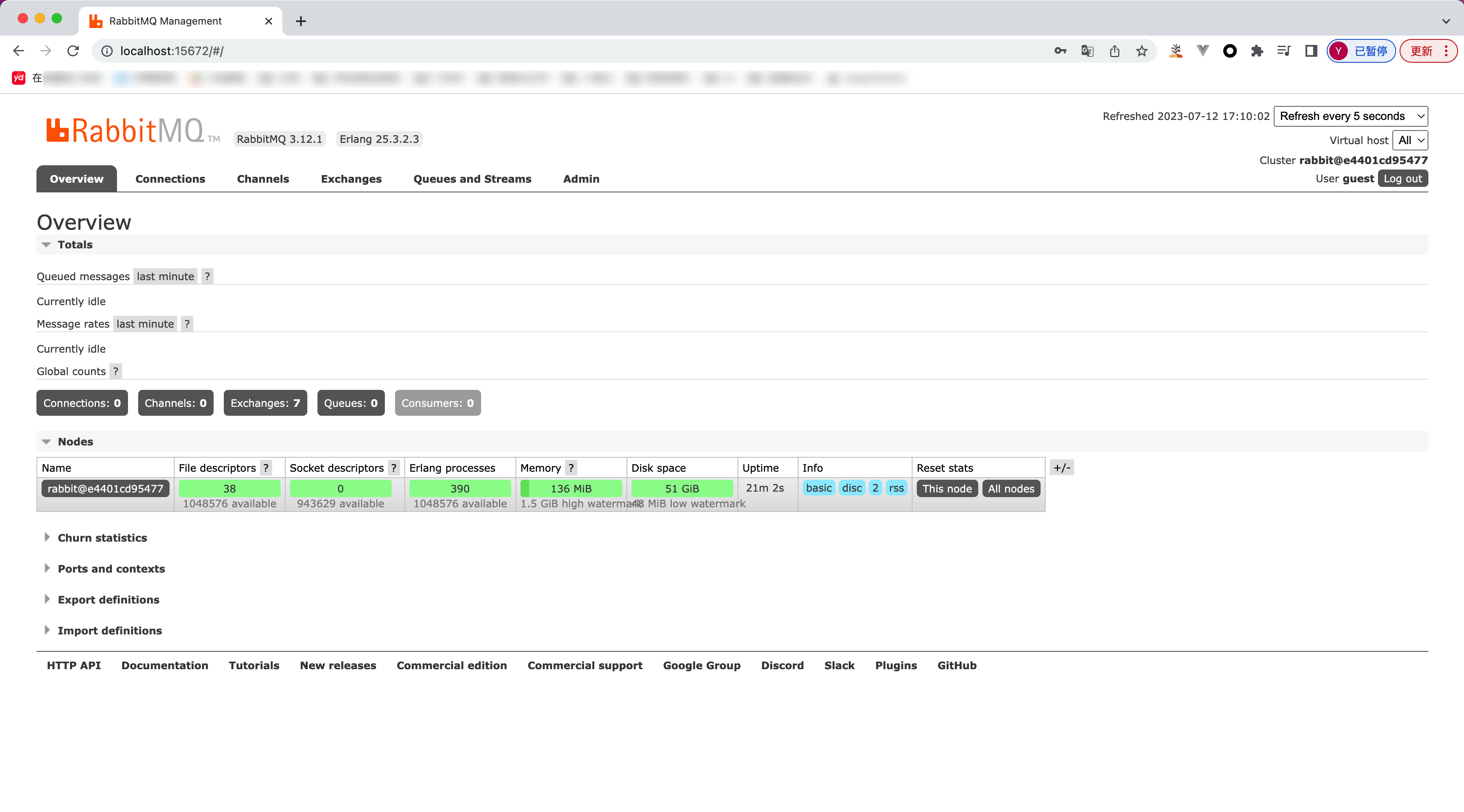
Task: Log out the guest user
Action: (x=1402, y=178)
